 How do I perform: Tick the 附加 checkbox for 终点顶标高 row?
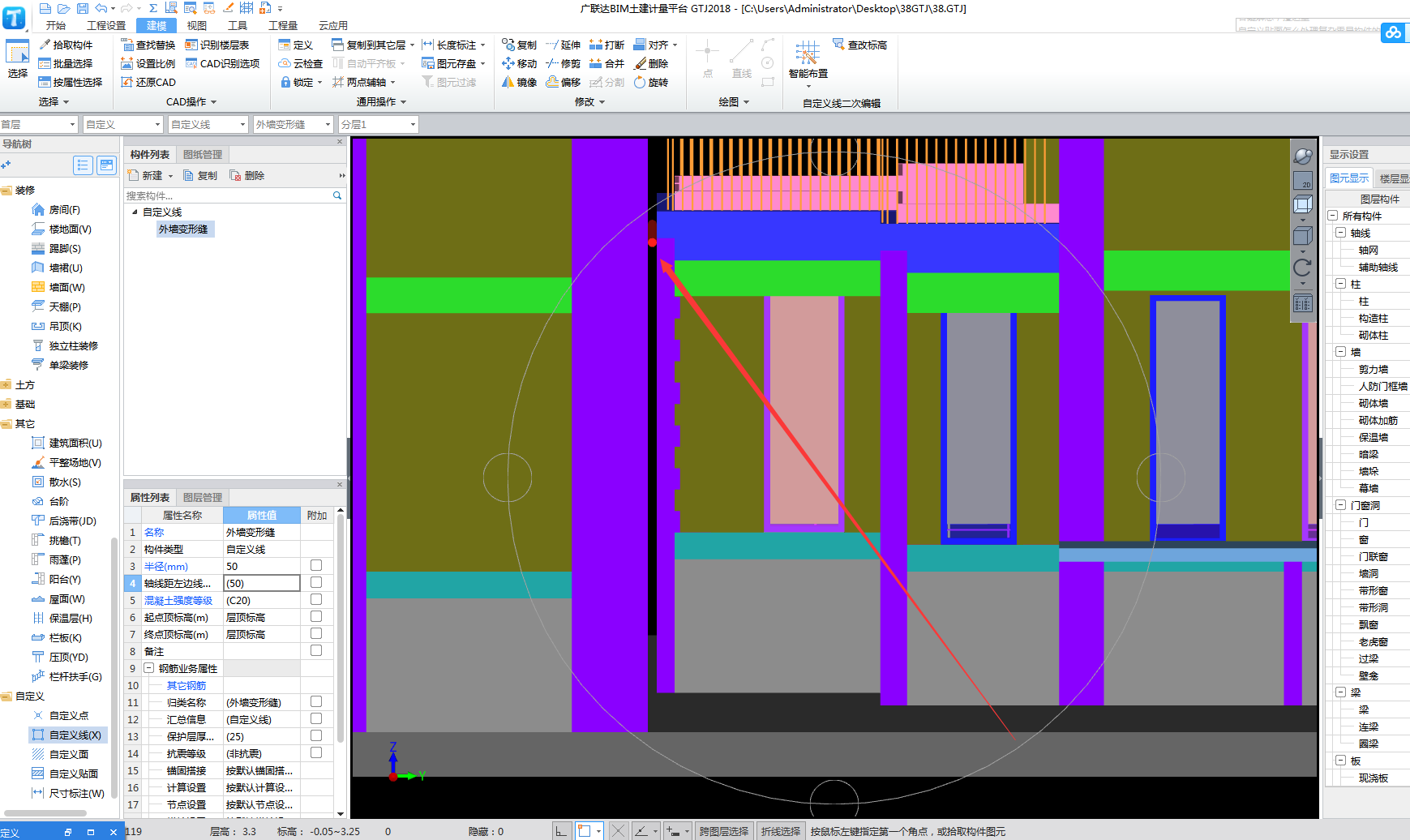(316, 633)
